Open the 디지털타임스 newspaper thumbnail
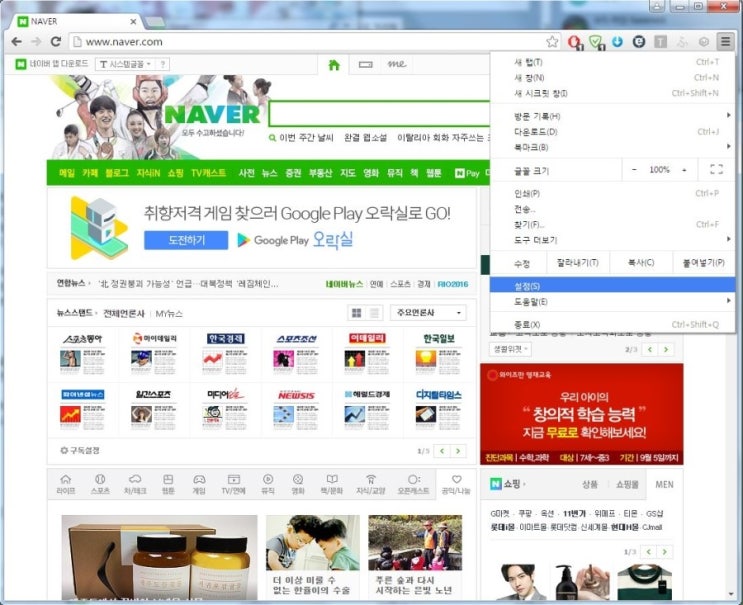This screenshot has height=605, width=743. click(439, 410)
